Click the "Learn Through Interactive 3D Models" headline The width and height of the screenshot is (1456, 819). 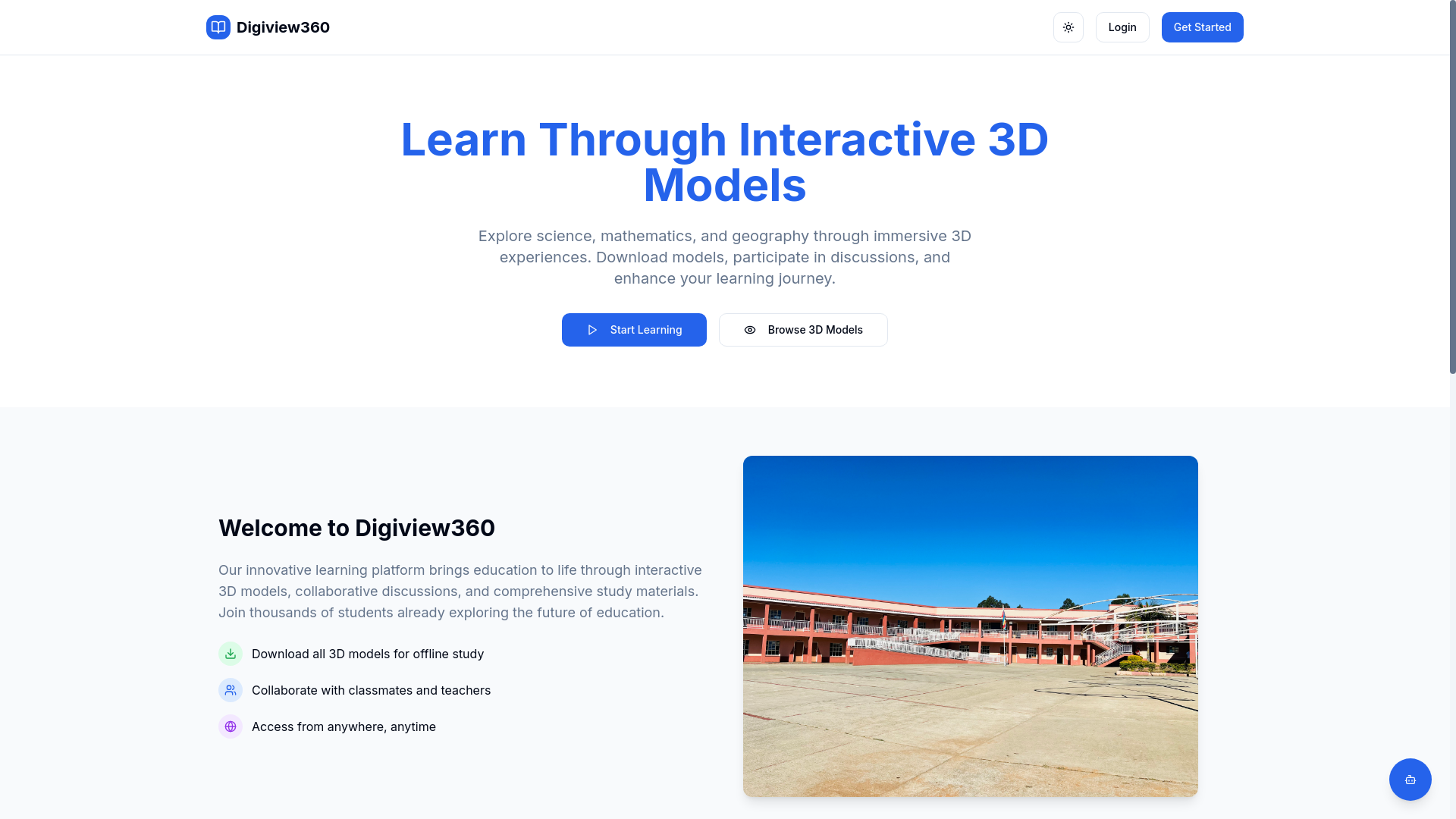tap(725, 162)
